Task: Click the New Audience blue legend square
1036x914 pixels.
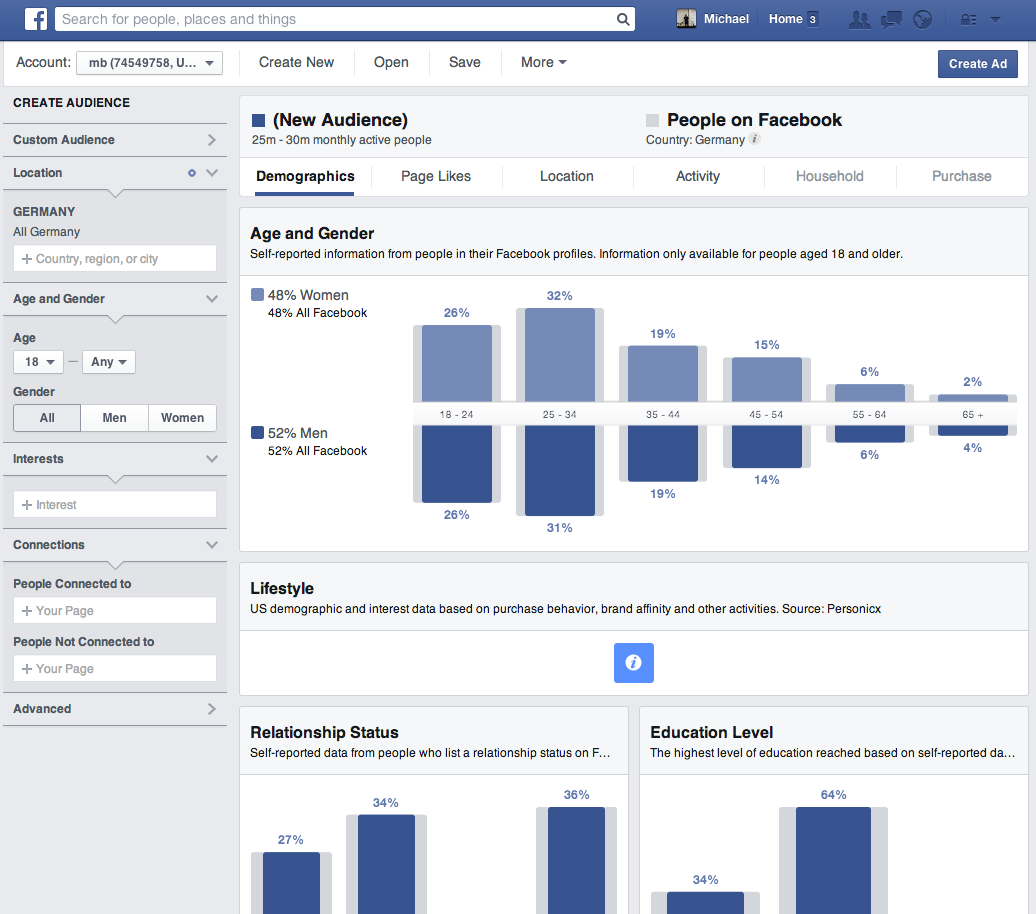Action: (x=258, y=120)
